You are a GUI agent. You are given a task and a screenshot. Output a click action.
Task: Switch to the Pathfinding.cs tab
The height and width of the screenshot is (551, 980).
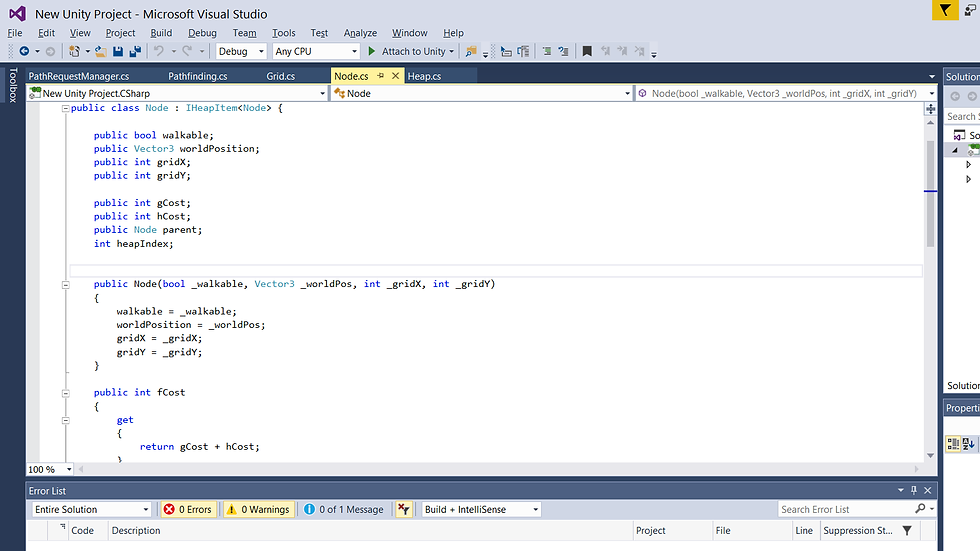[x=198, y=76]
